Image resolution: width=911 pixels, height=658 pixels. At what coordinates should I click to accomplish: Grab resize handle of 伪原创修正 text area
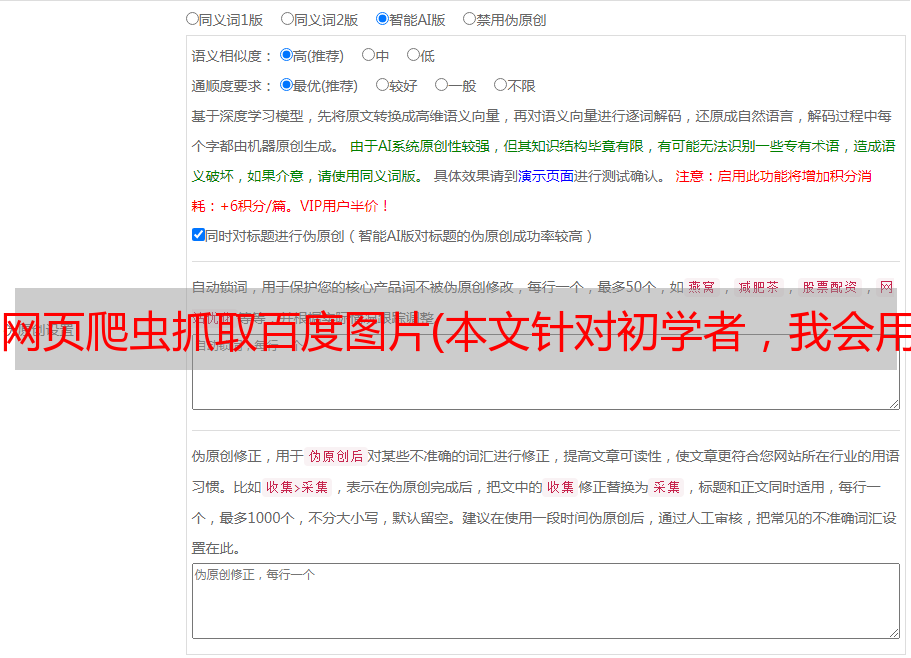[894, 633]
